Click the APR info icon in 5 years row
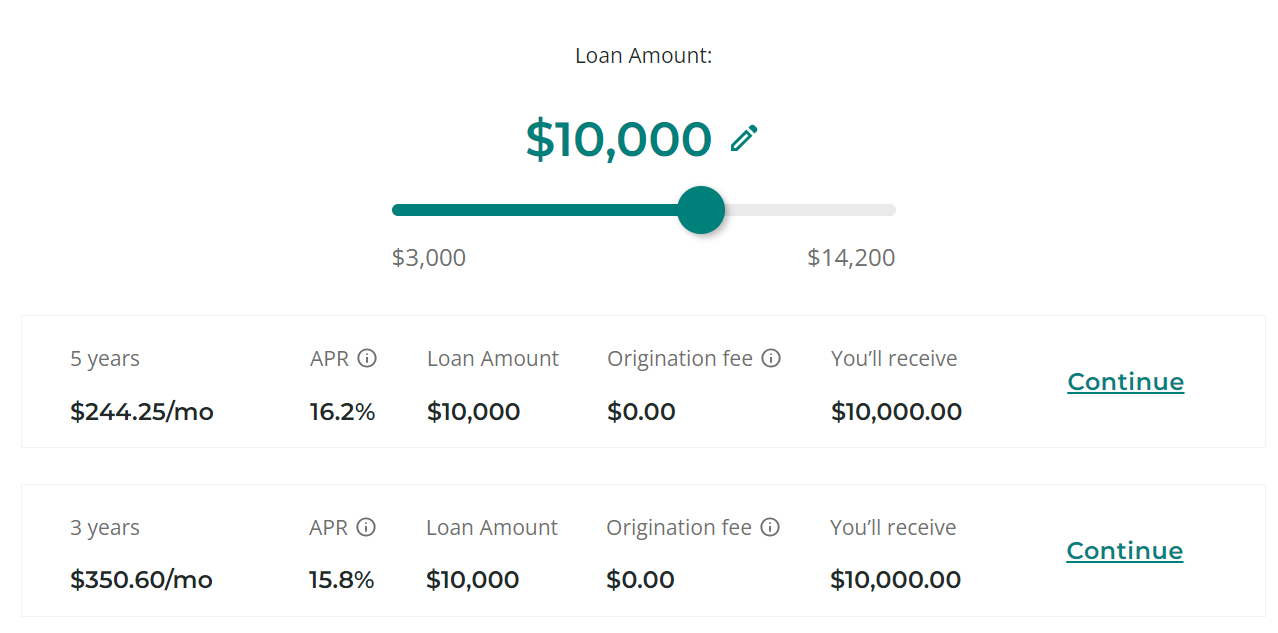The image size is (1278, 633). [367, 358]
